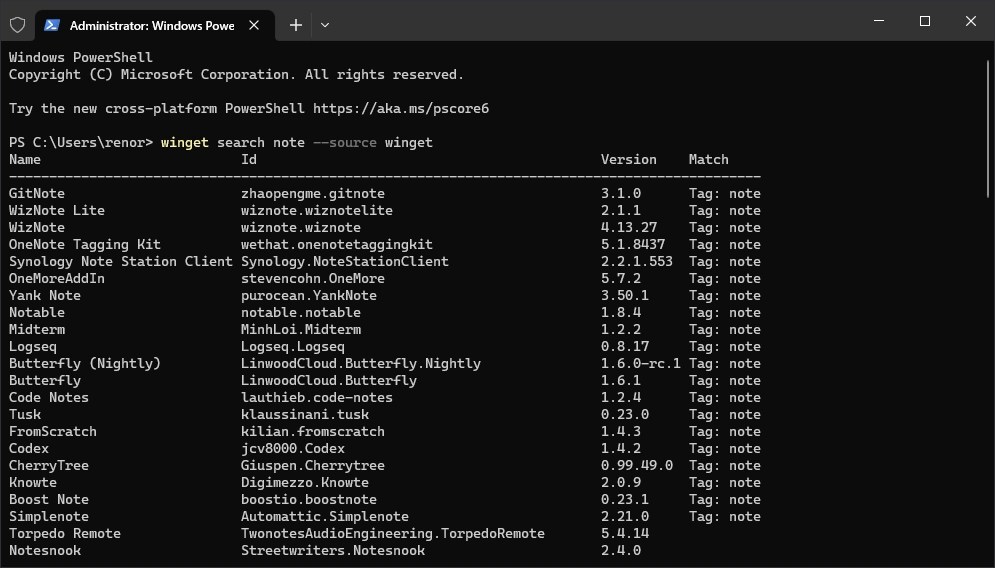Click the 'Id' column header
The height and width of the screenshot is (568, 995).
[x=249, y=159]
